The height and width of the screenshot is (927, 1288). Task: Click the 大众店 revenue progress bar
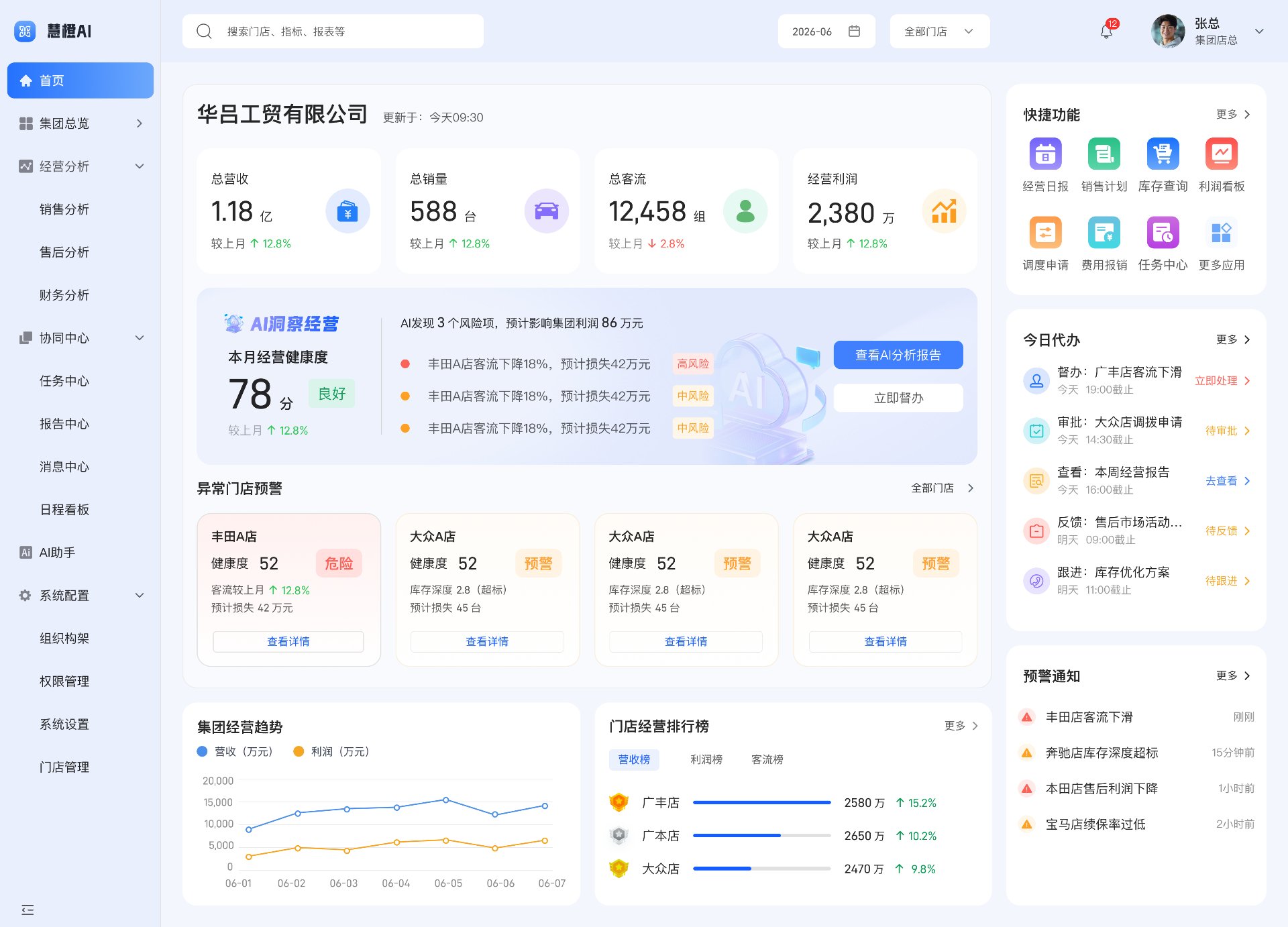pyautogui.click(x=762, y=869)
